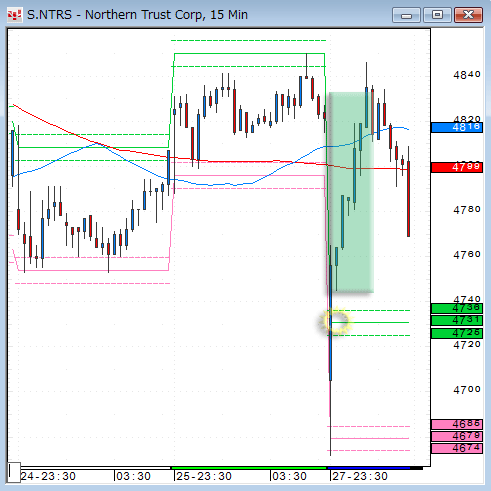
Task: Click the pink 4679 price label
Action: click(x=457, y=436)
